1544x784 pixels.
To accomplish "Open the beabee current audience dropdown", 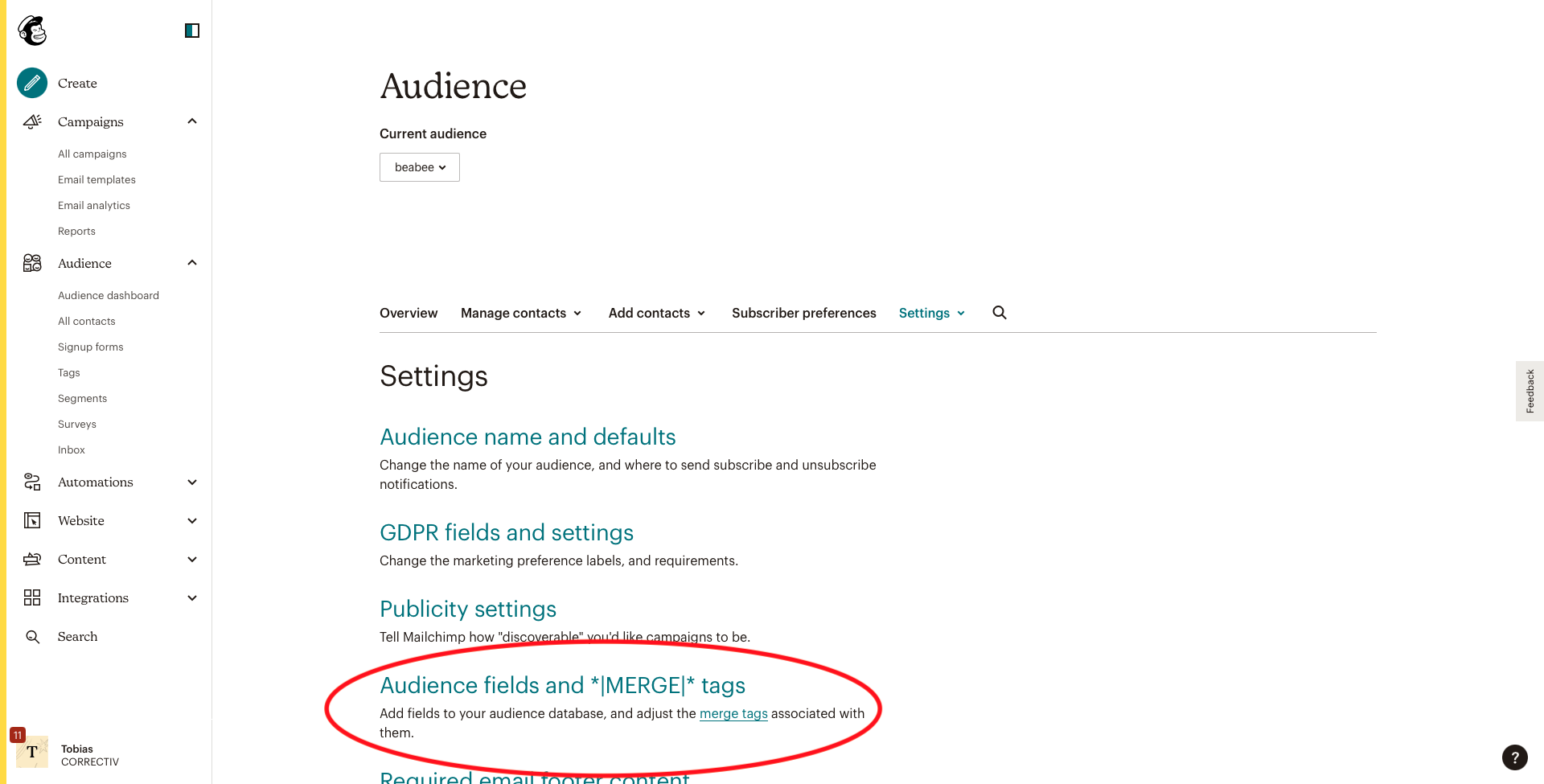I will pyautogui.click(x=419, y=167).
